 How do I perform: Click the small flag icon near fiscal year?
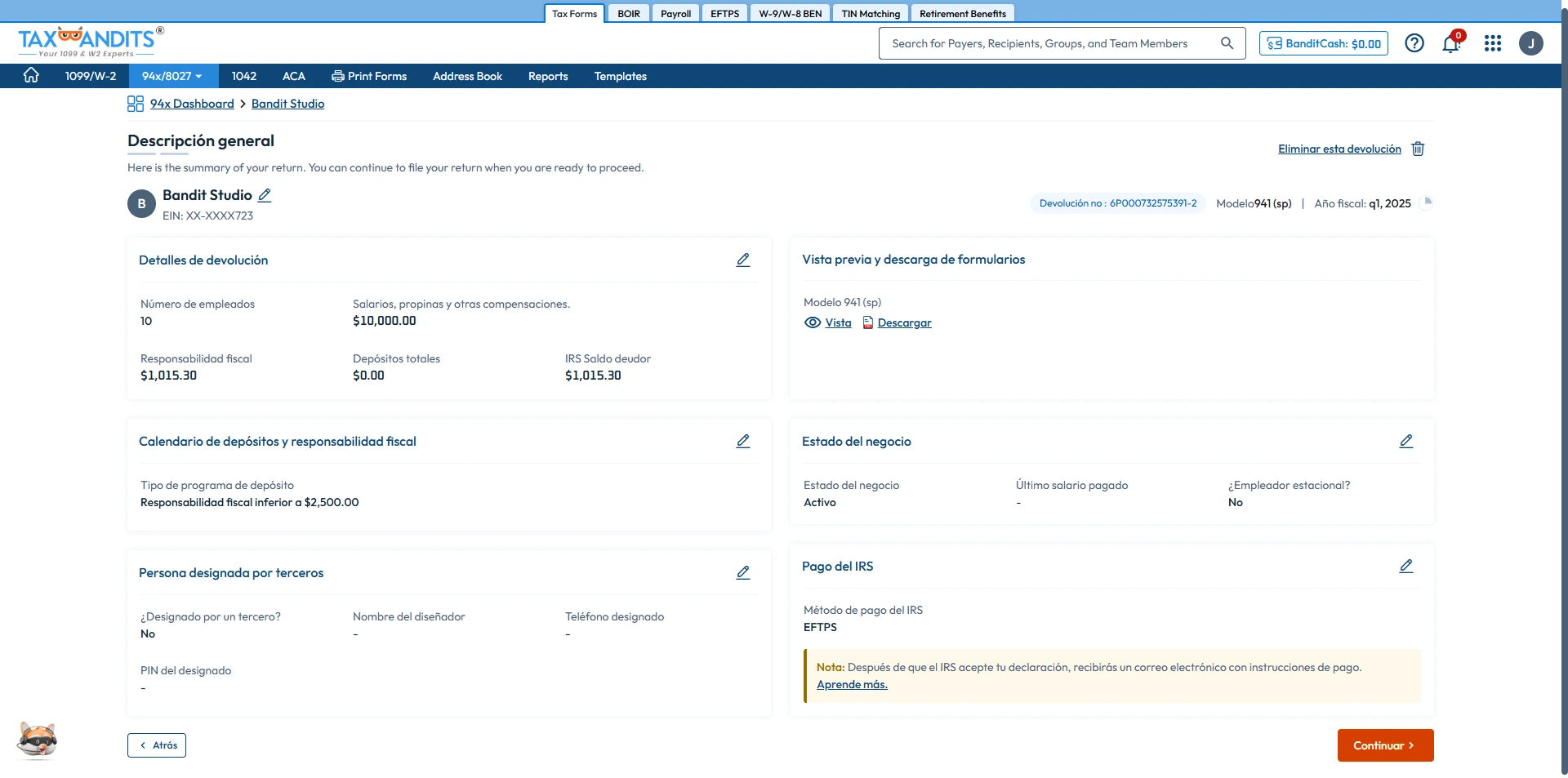[x=1427, y=202]
